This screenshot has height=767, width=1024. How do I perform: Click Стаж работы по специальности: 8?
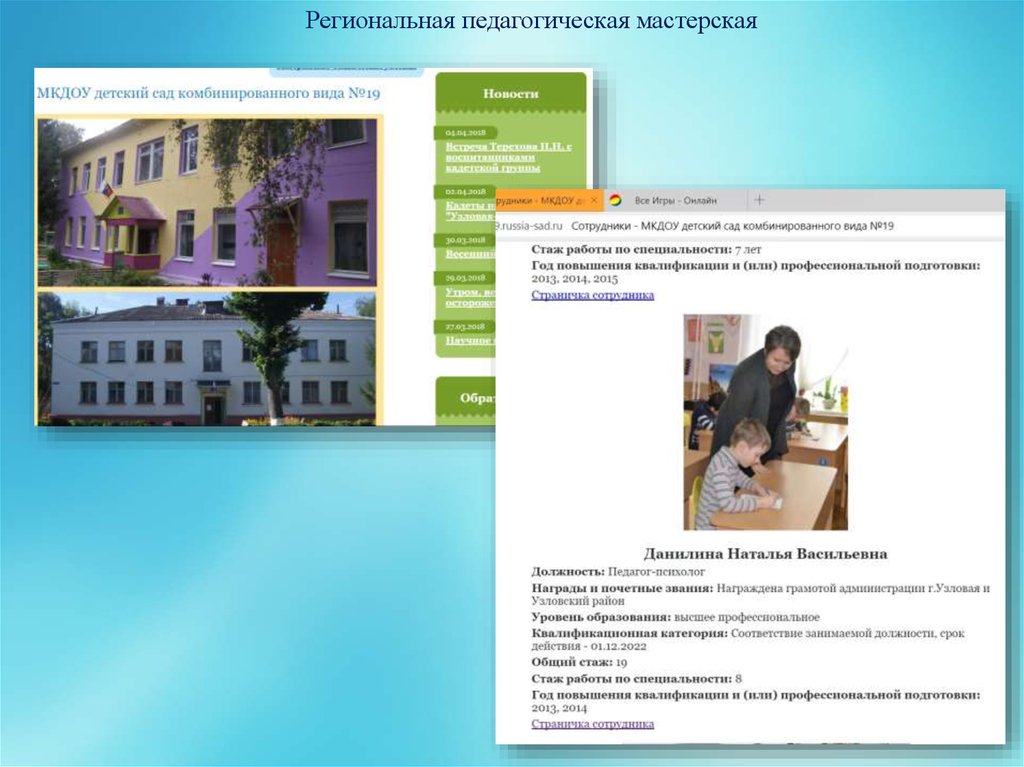pos(636,678)
